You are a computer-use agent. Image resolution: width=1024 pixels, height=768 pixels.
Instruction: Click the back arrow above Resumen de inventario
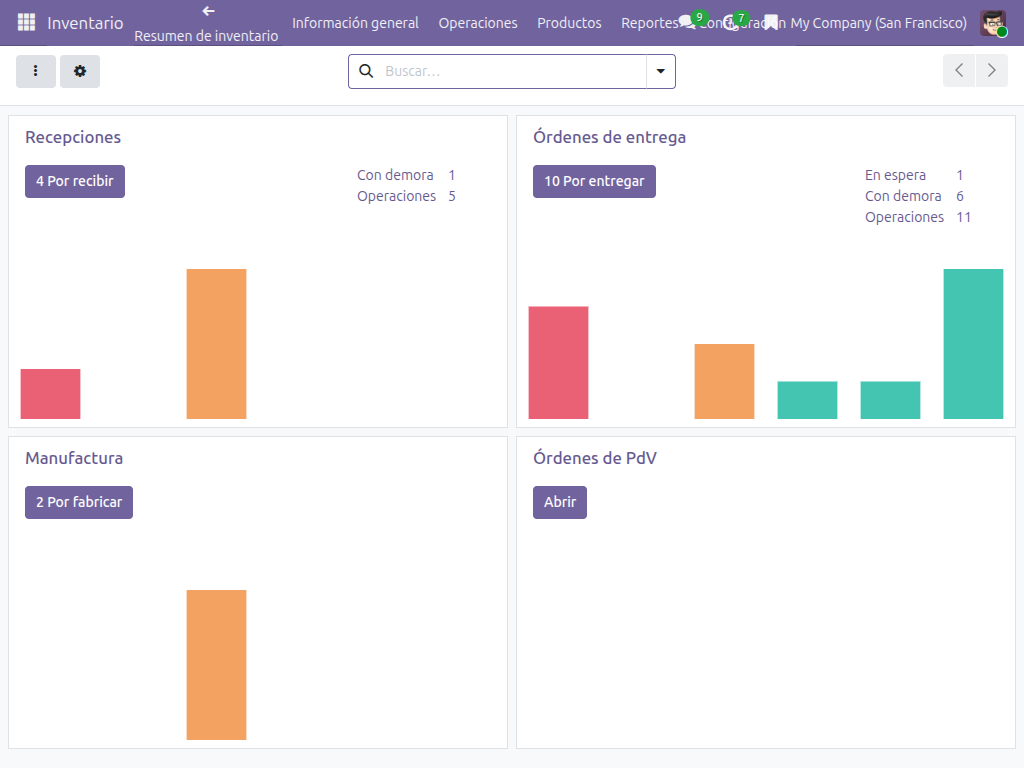tap(208, 11)
